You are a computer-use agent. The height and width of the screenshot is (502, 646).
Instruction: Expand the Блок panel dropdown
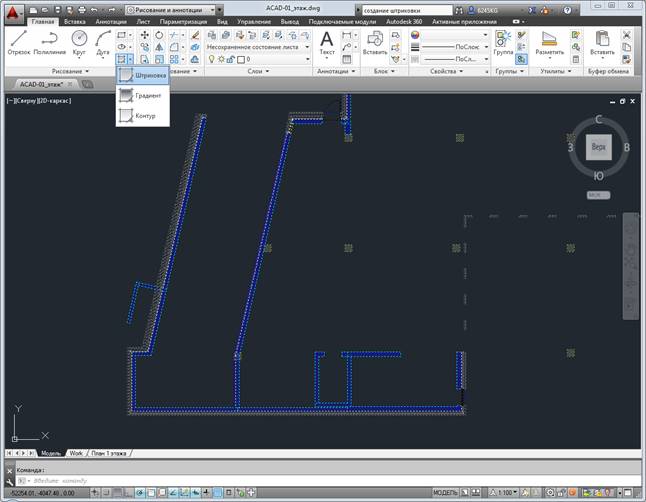pyautogui.click(x=384, y=71)
